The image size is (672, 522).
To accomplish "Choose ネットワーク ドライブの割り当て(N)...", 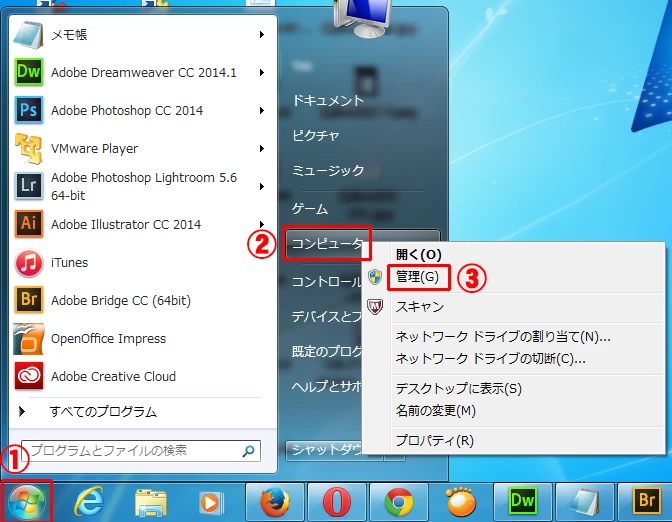I will [x=503, y=337].
